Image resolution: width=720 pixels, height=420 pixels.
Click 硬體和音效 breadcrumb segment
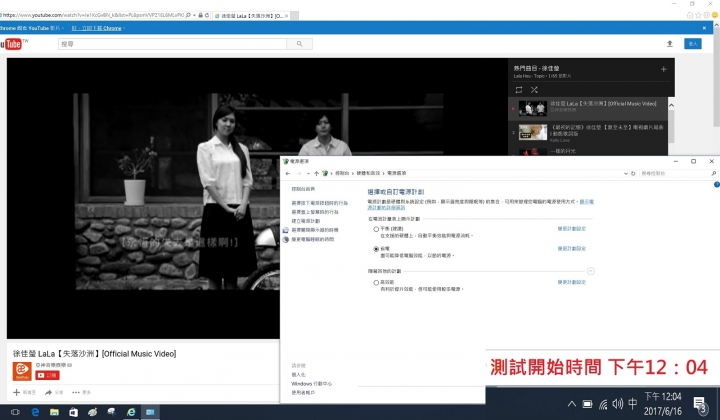[x=368, y=174]
